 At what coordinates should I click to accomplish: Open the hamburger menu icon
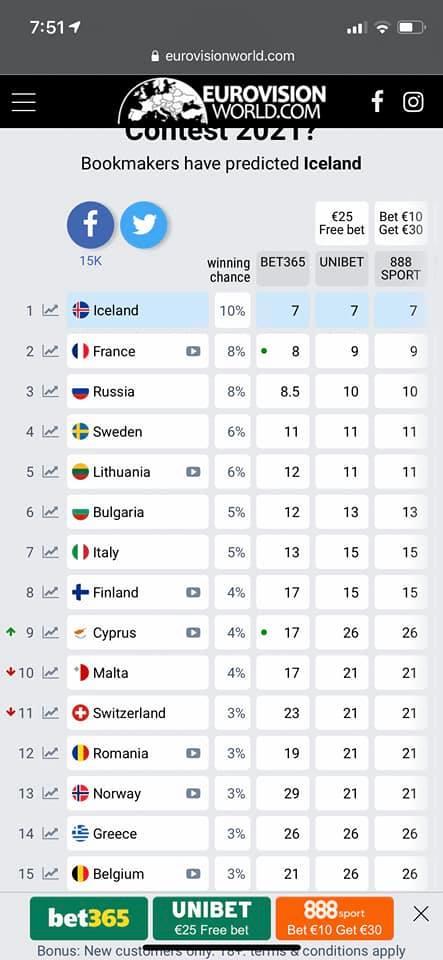tap(24, 102)
